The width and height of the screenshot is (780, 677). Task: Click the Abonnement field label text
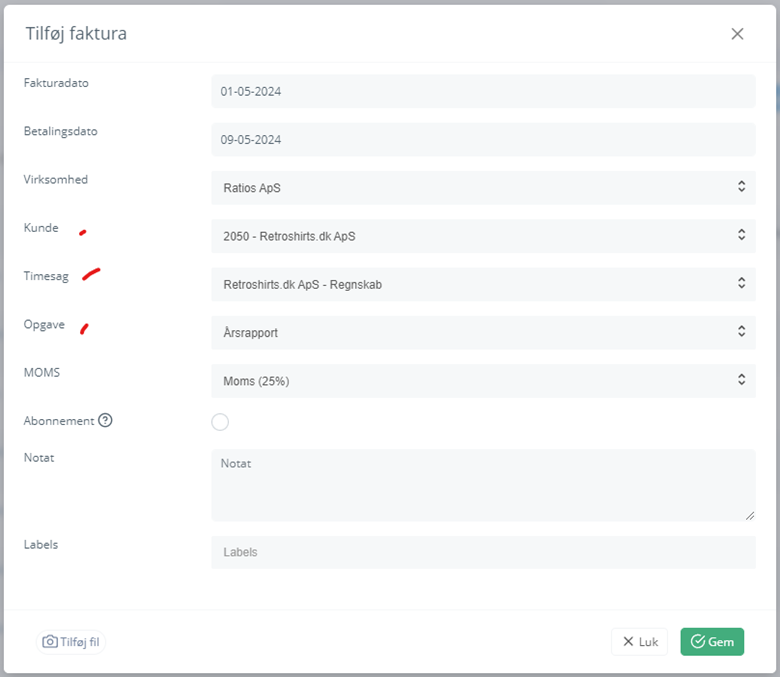[x=59, y=421]
